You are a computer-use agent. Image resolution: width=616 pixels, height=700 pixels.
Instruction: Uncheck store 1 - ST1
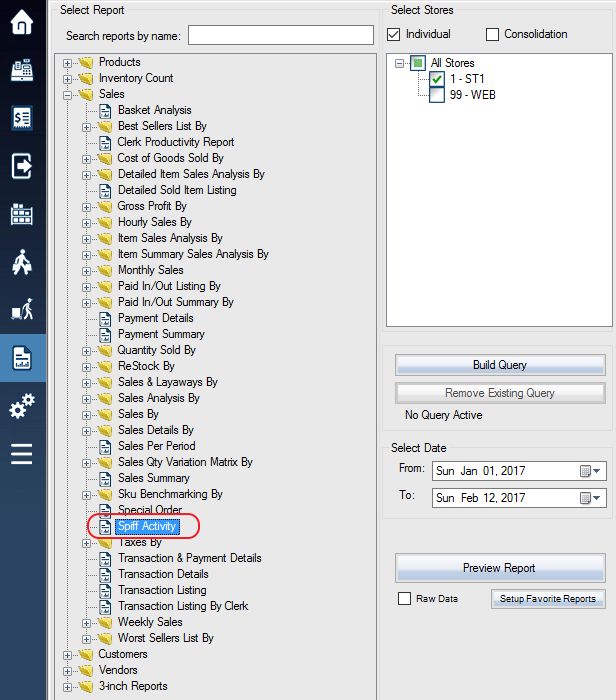[437, 79]
